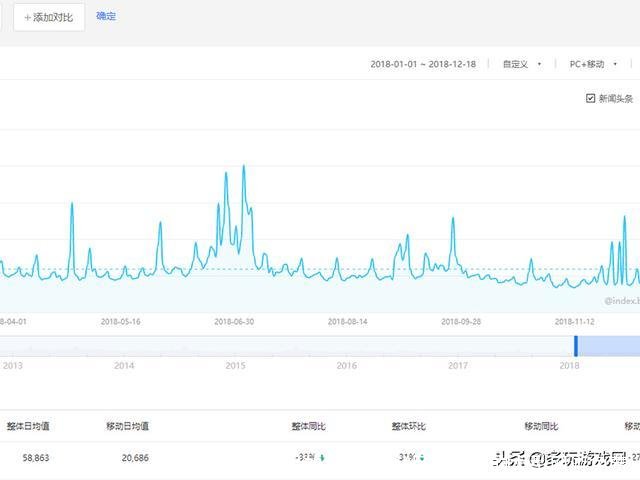Click the 移动日均值 column header
This screenshot has width=640, height=480.
[127, 426]
